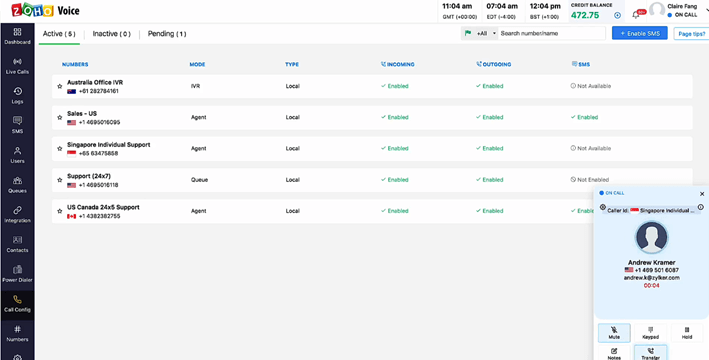Viewport: 709px width, 360px height.
Task: Open call Notes
Action: point(614,353)
